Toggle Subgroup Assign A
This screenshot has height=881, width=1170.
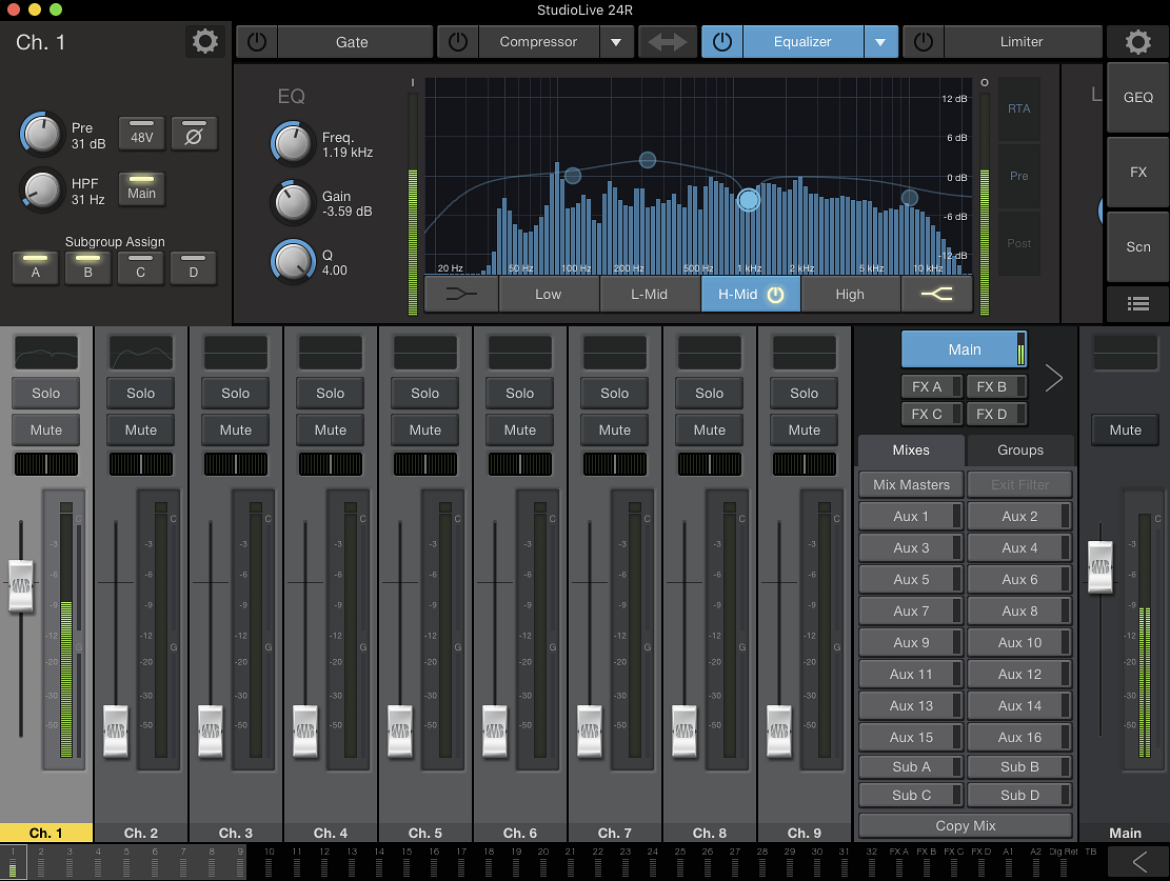pyautogui.click(x=35, y=269)
